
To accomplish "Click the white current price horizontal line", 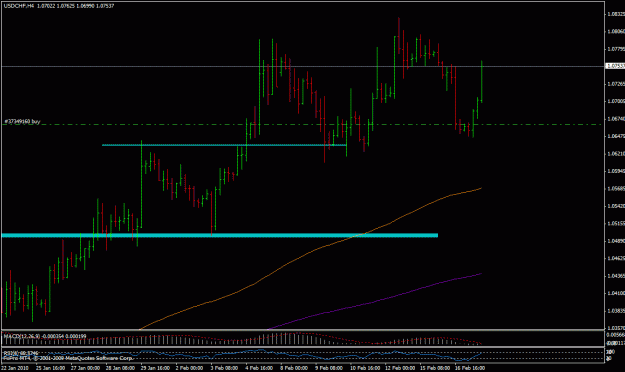I will click(302, 66).
